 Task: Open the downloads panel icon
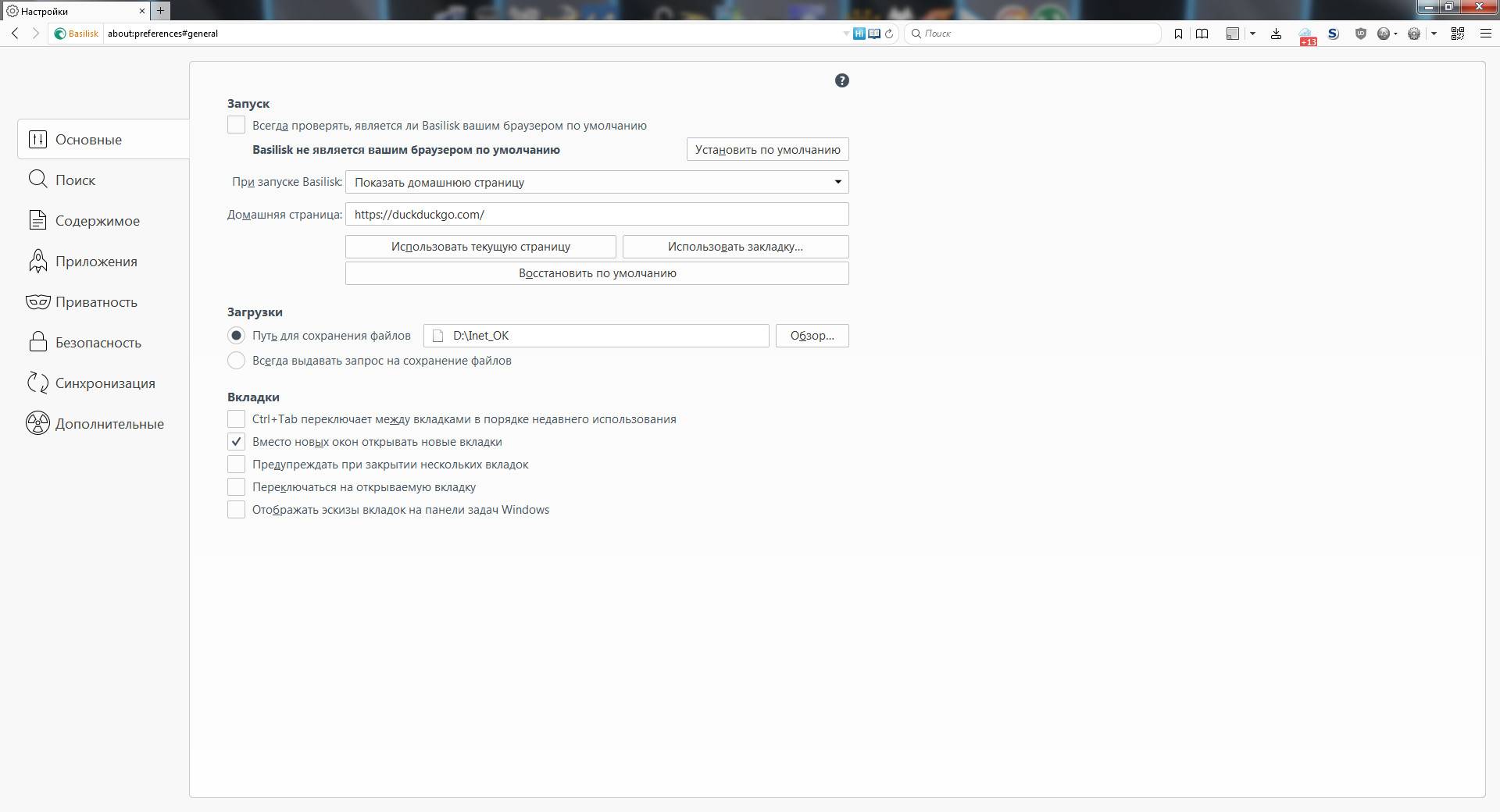[x=1276, y=34]
